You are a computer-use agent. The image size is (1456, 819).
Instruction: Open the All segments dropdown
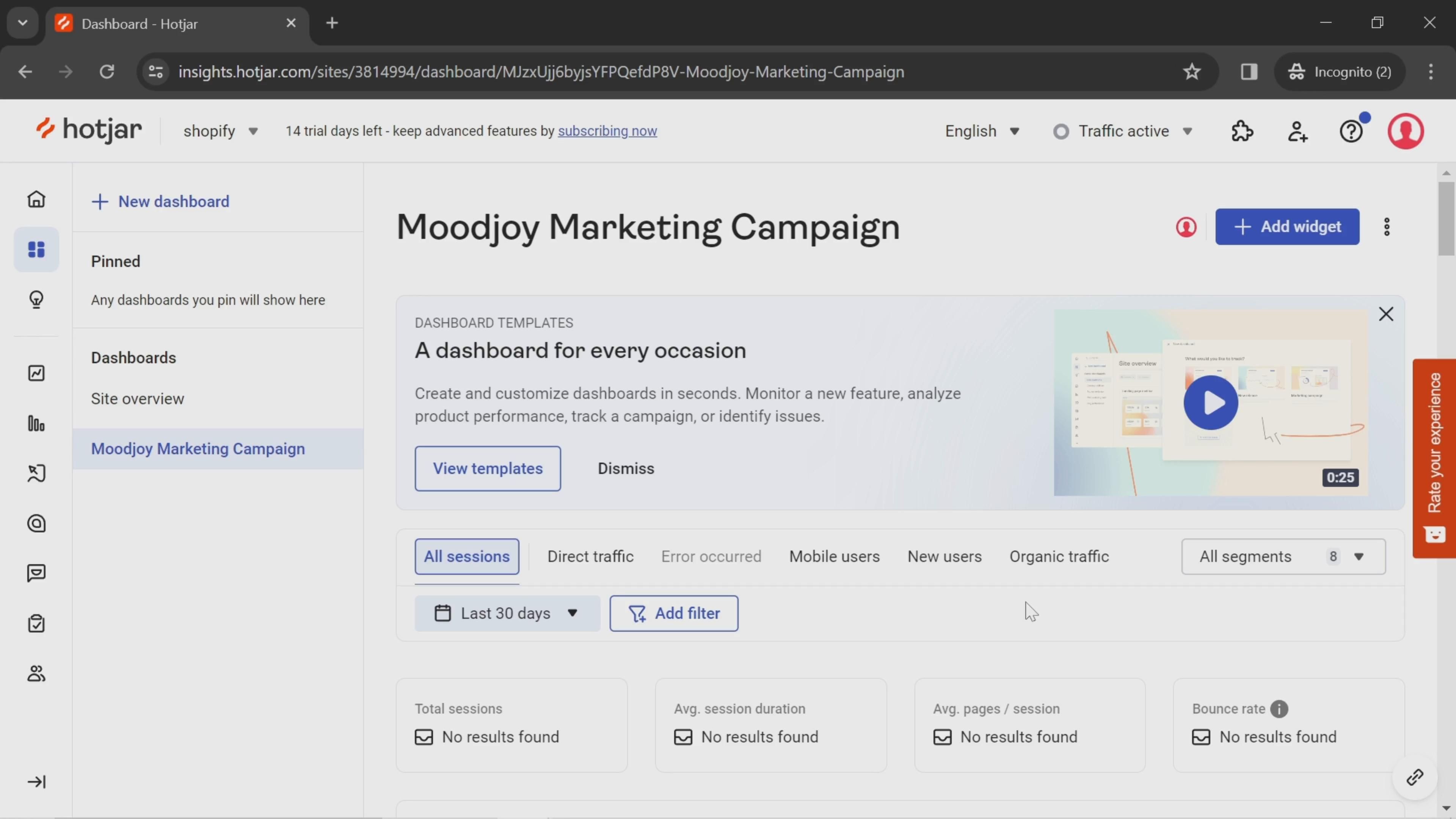point(1283,557)
